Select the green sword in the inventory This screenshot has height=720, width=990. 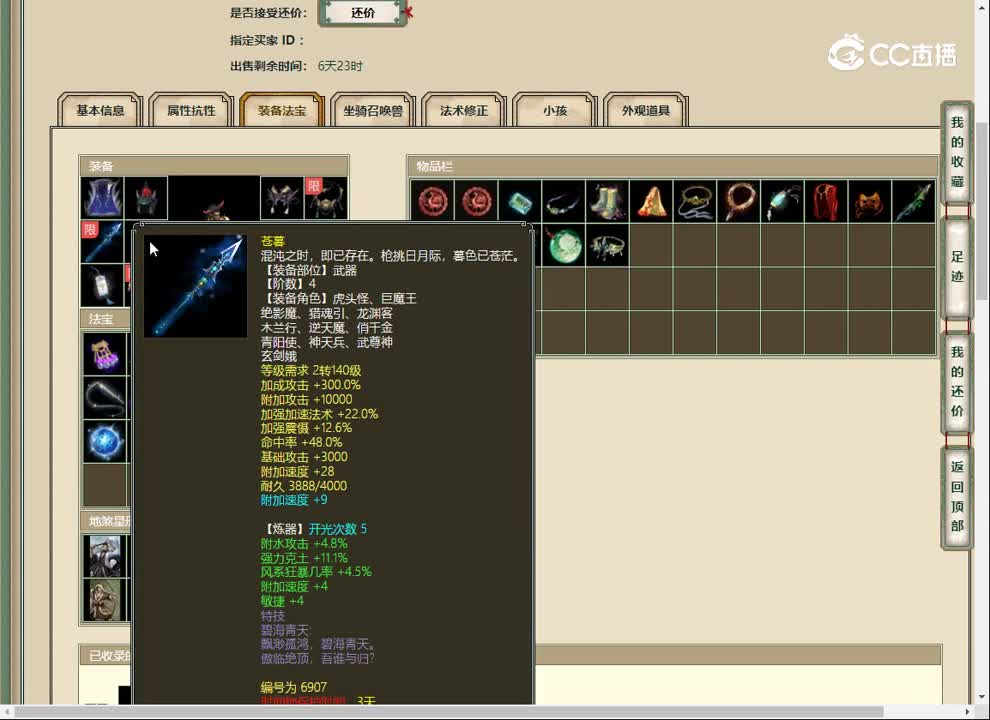[x=914, y=201]
